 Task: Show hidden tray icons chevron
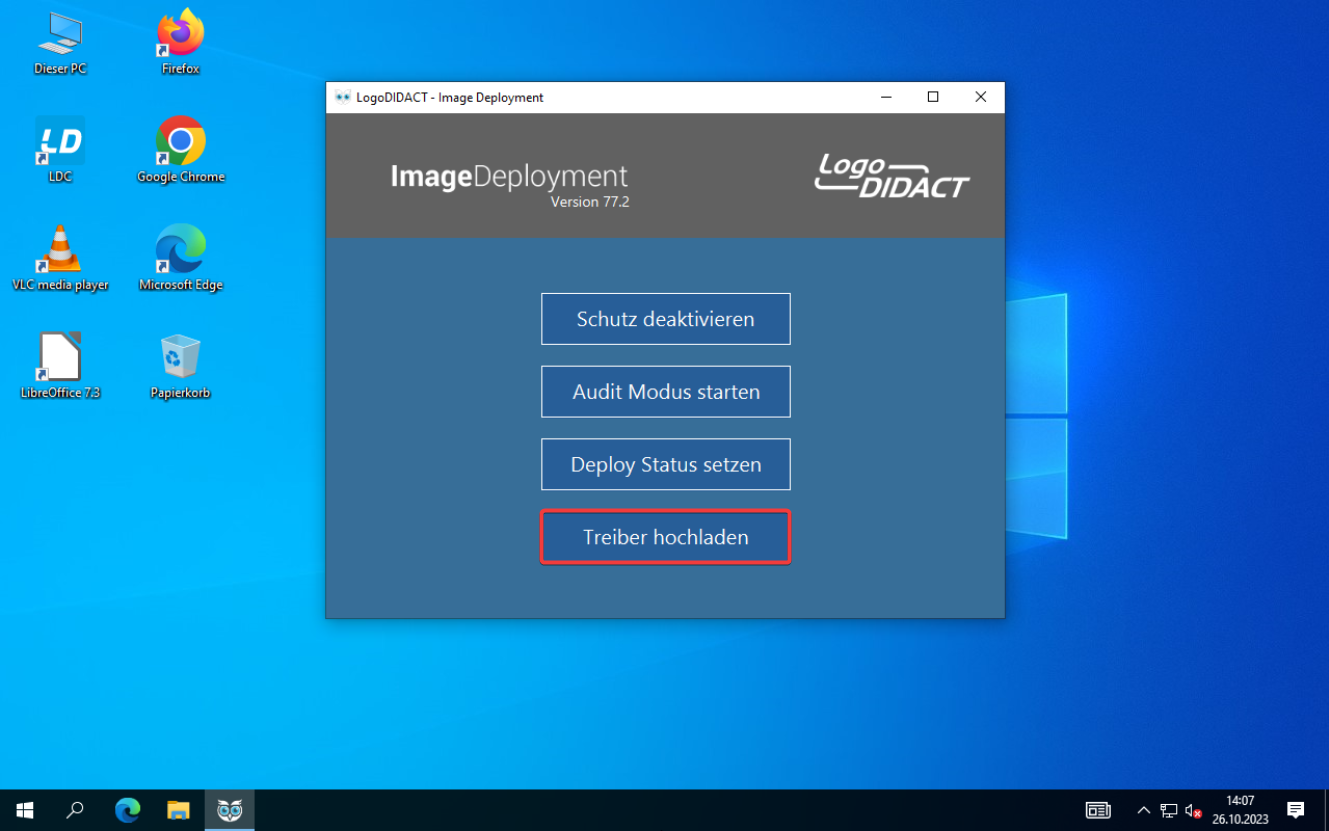point(1144,810)
